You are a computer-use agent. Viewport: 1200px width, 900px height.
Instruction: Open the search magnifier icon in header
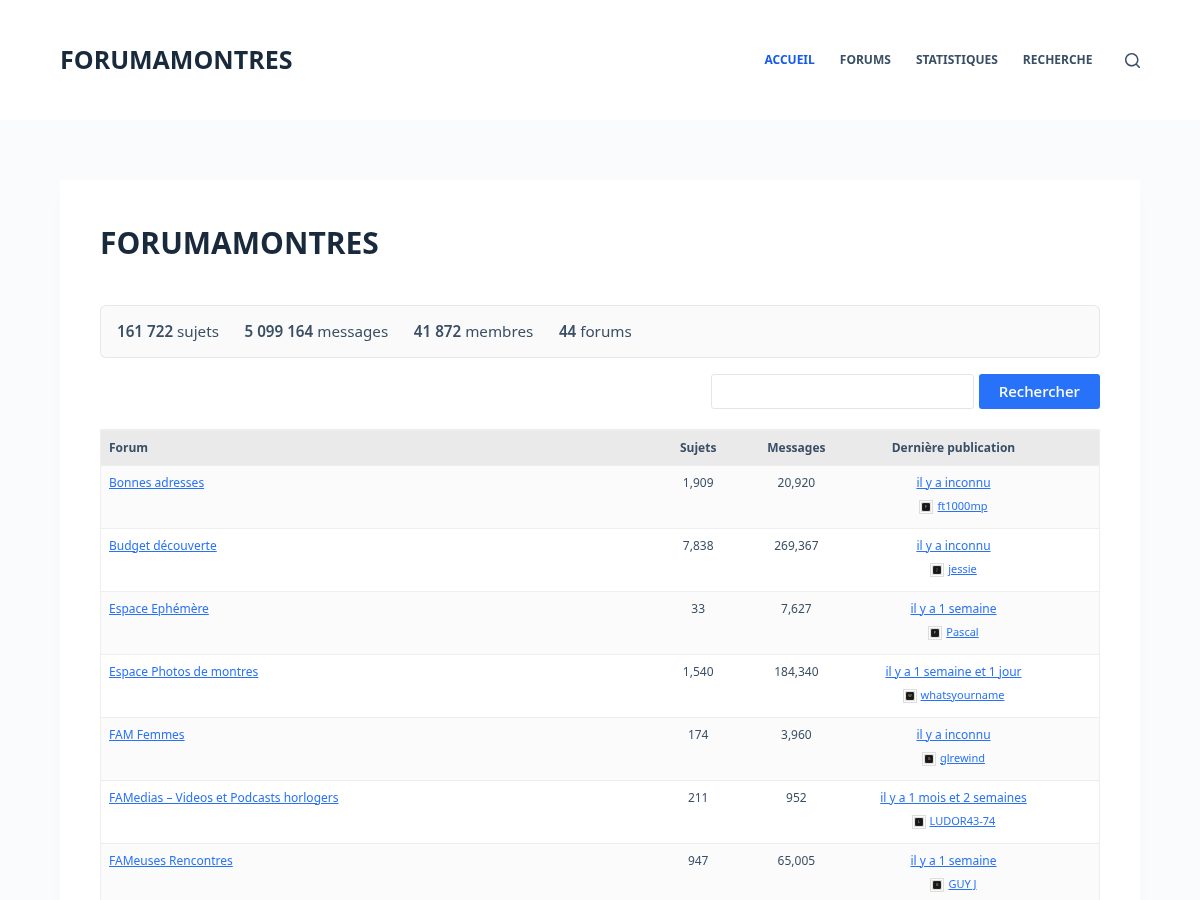(x=1132, y=60)
